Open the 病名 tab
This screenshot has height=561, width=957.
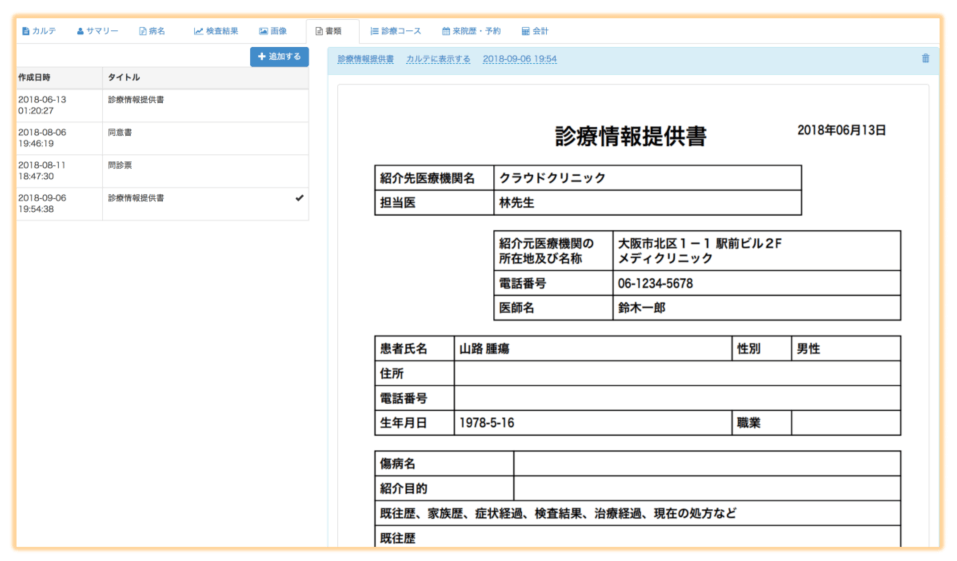(x=152, y=31)
